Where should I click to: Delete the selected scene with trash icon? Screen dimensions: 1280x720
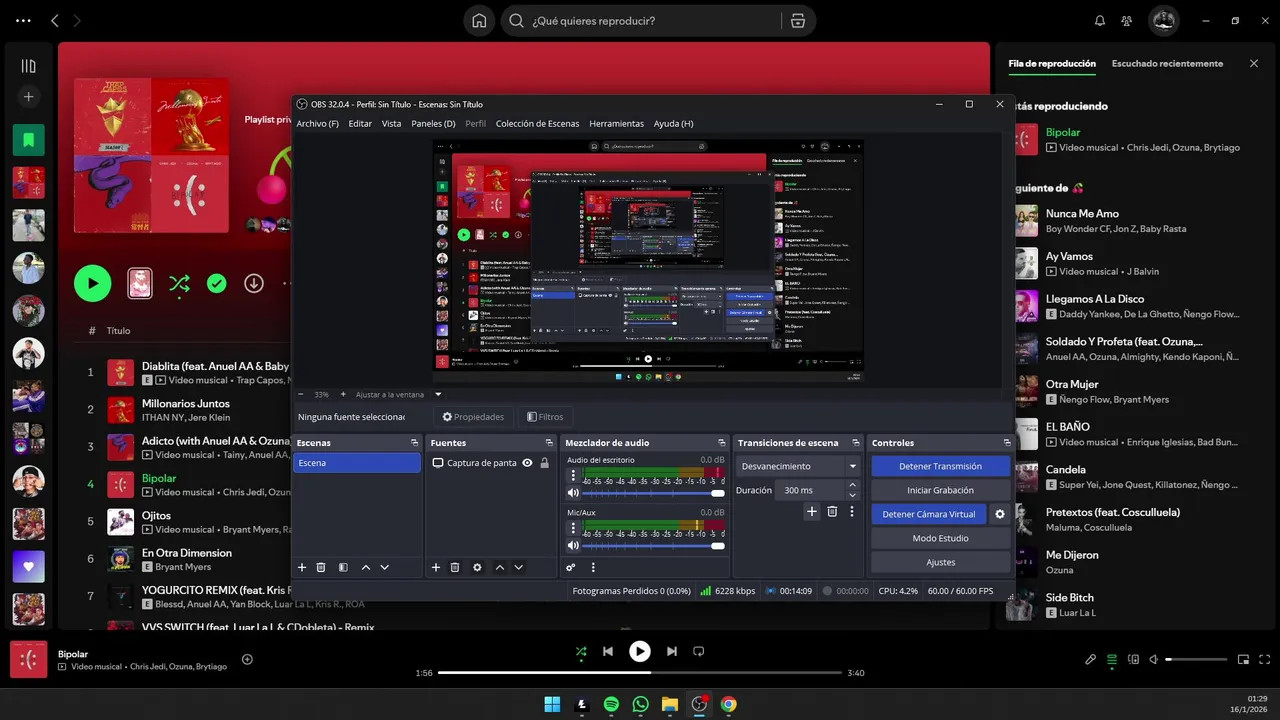coord(321,567)
